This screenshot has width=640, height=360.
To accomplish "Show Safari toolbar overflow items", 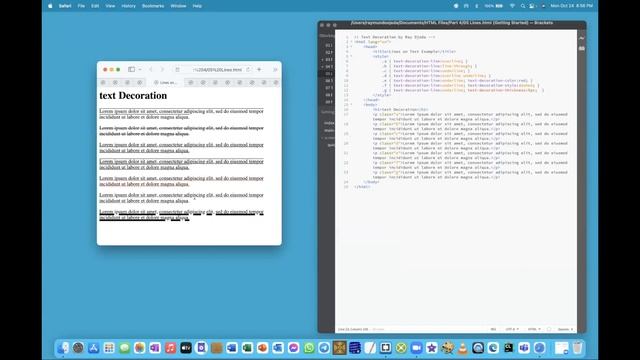I will tap(275, 69).
